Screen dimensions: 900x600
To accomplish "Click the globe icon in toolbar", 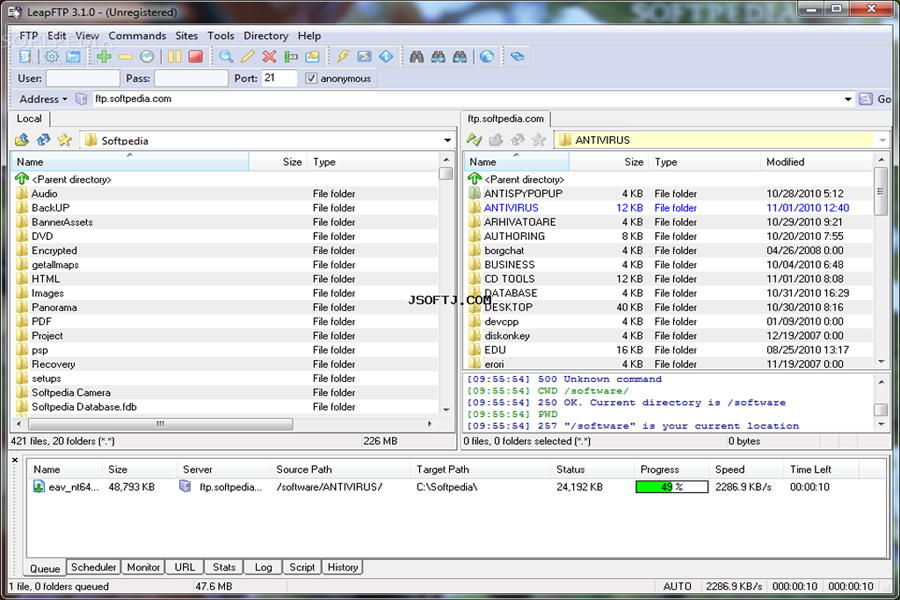I will tap(487, 57).
